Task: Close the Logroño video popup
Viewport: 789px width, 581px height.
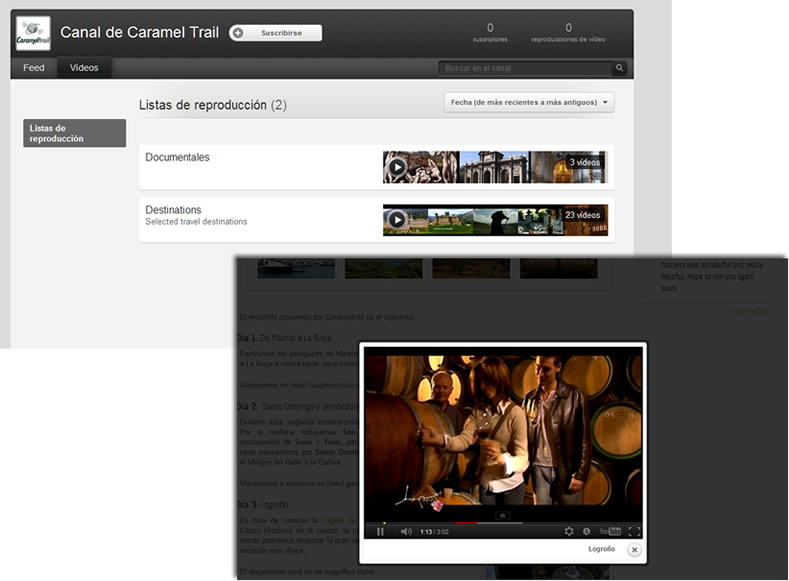Action: 635,550
